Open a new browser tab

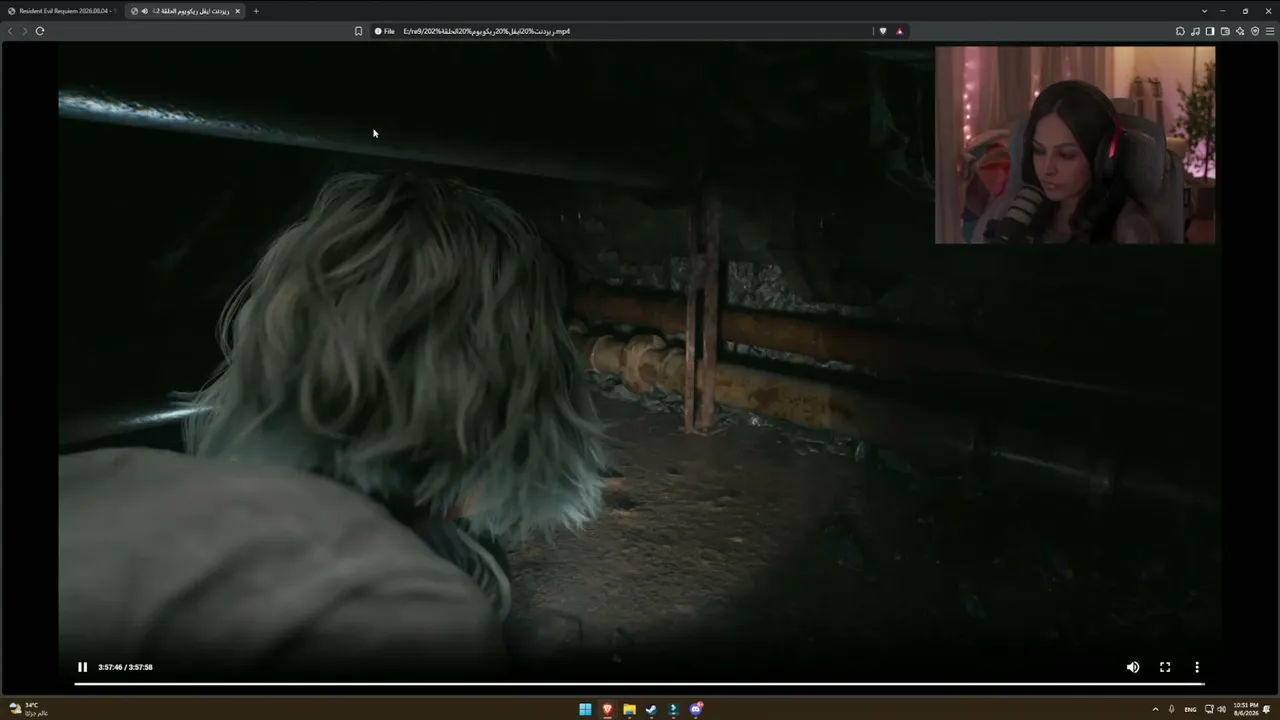(x=256, y=11)
